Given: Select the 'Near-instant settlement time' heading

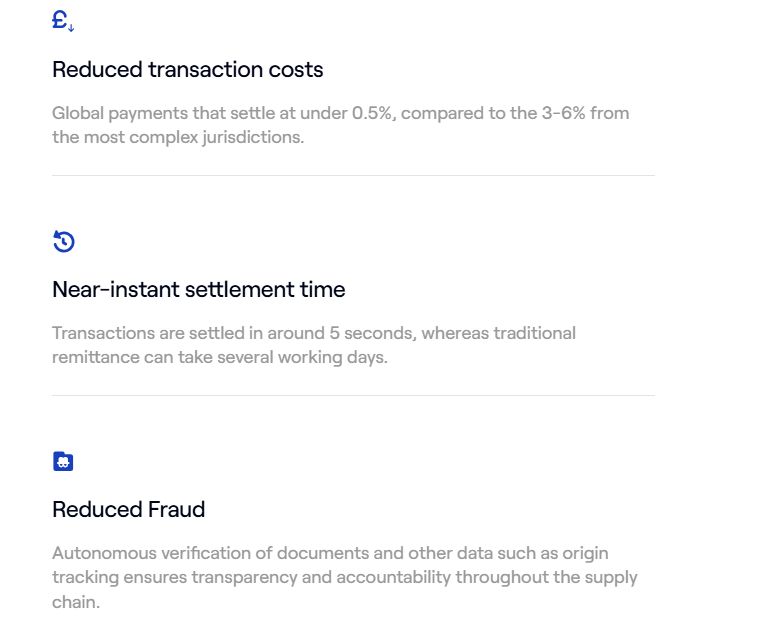Looking at the screenshot, I should pyautogui.click(x=199, y=289).
